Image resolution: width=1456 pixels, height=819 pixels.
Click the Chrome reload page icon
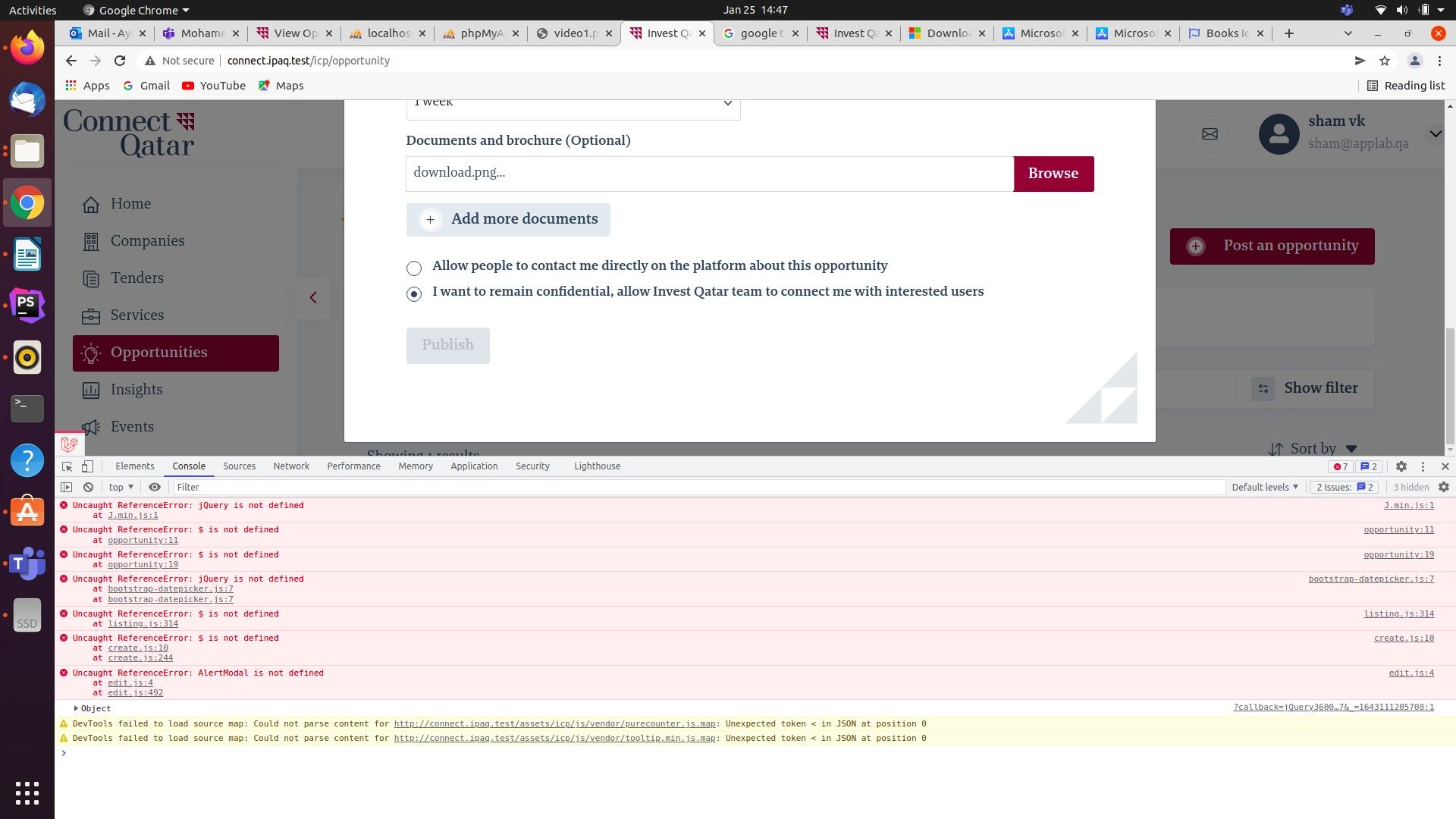click(x=120, y=61)
